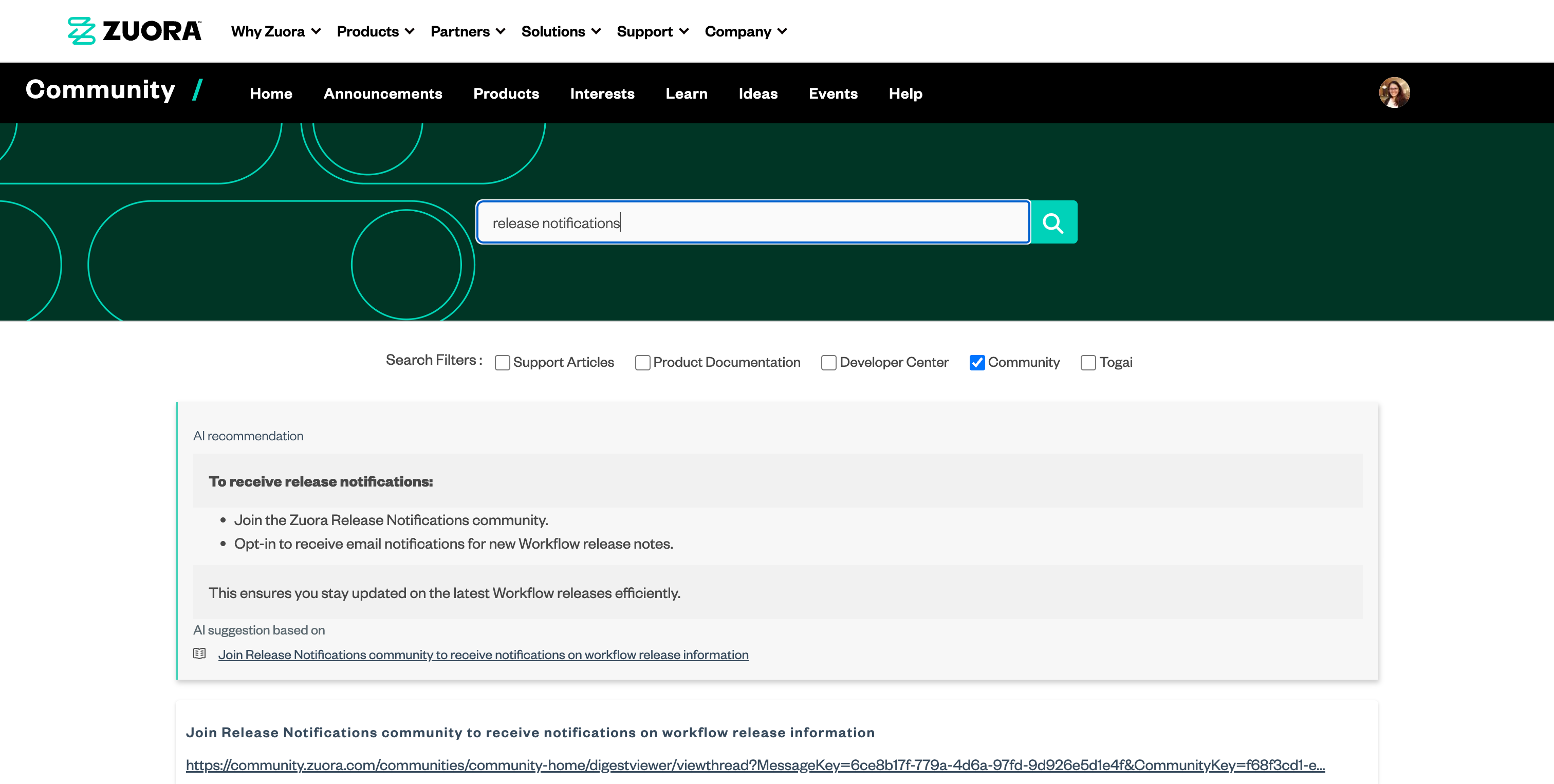
Task: Click the Community slash logo text
Action: 114,90
